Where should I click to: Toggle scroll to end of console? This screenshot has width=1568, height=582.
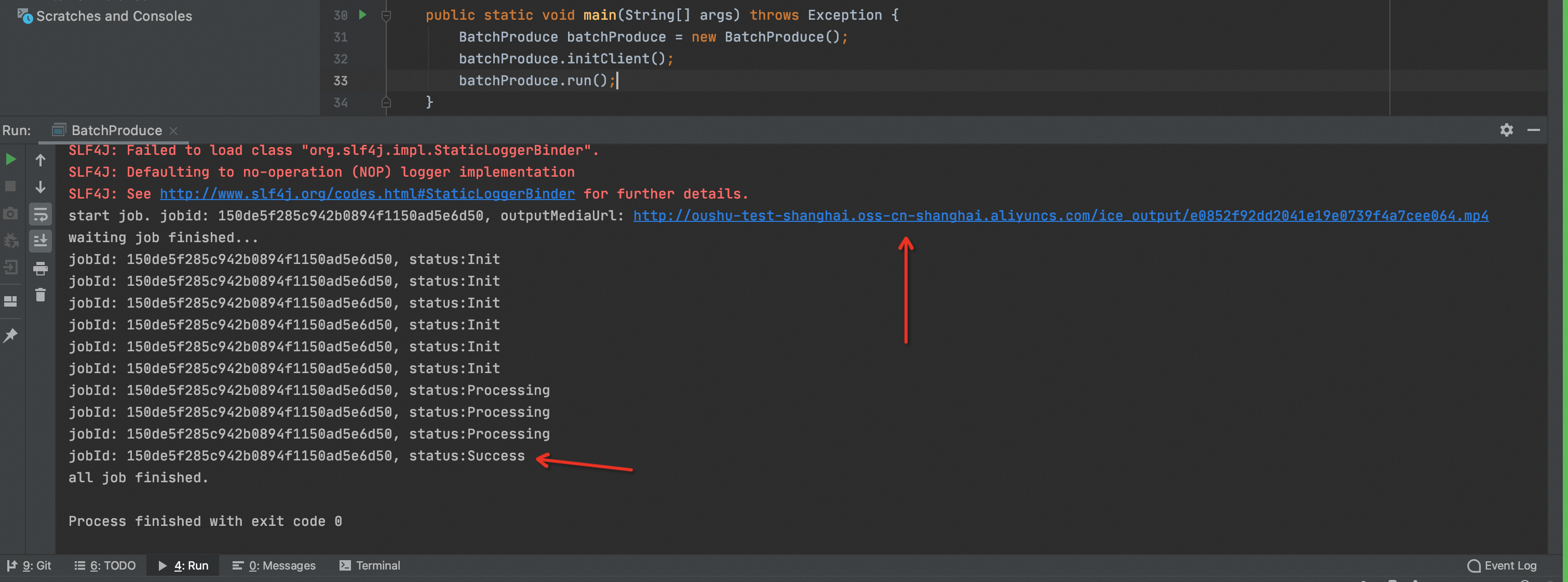(x=40, y=241)
